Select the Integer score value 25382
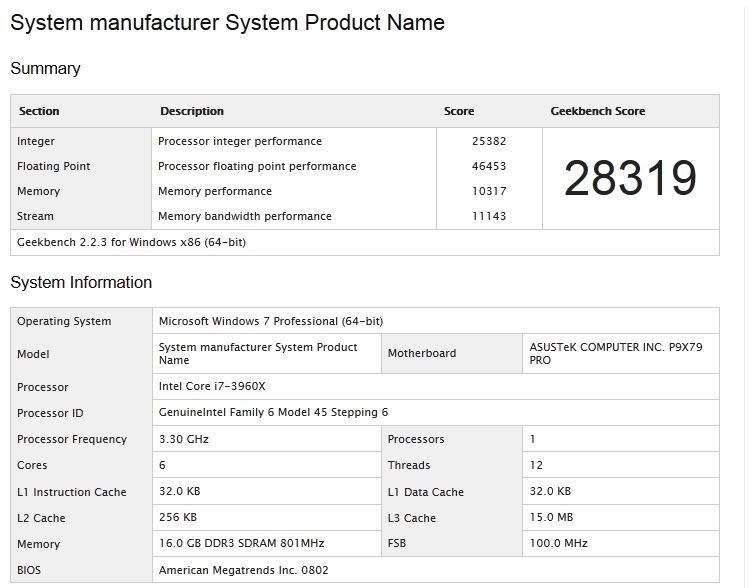This screenshot has width=749, height=588. tap(489, 142)
